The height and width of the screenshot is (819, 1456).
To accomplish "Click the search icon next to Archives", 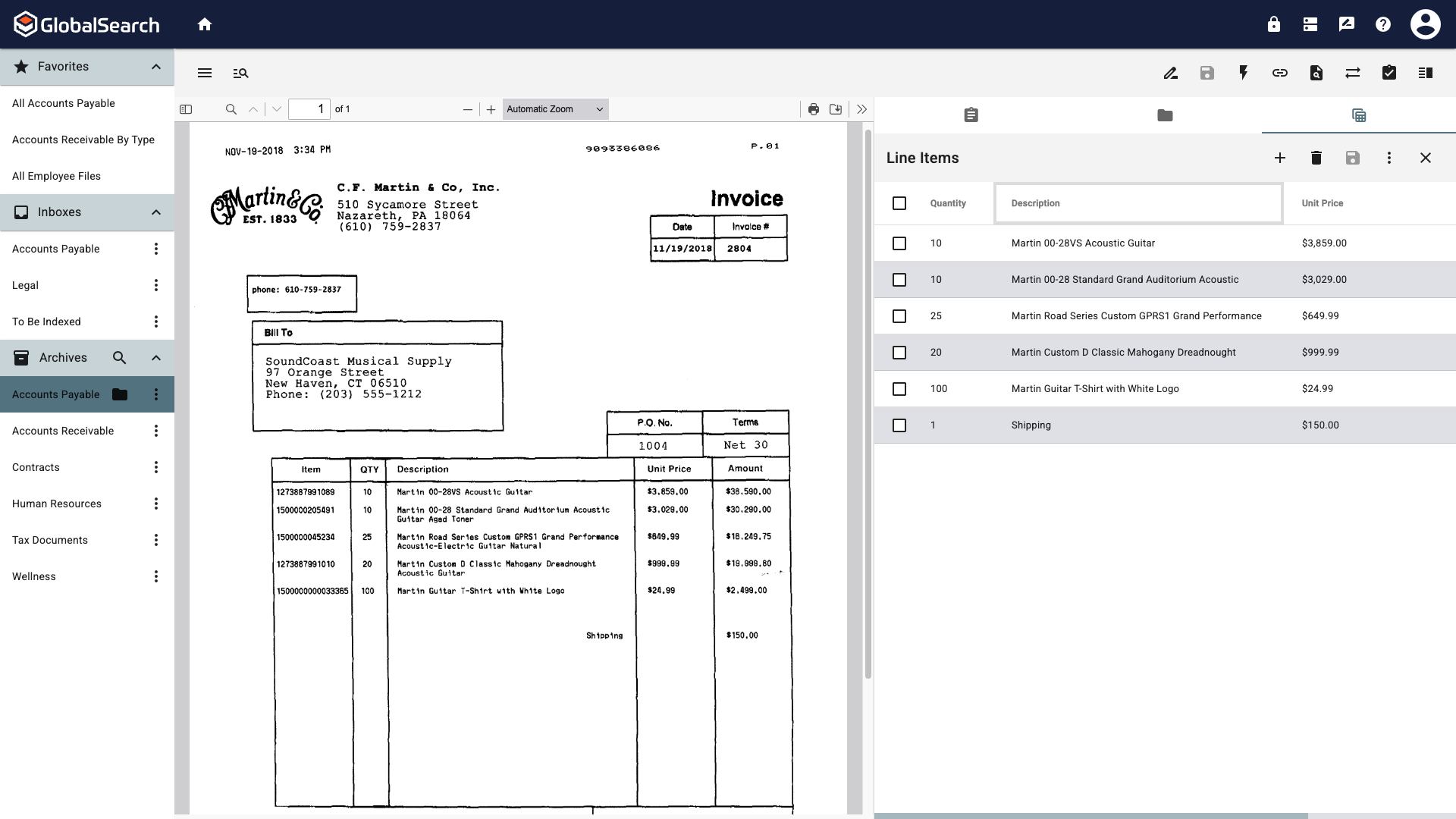I will pyautogui.click(x=119, y=358).
